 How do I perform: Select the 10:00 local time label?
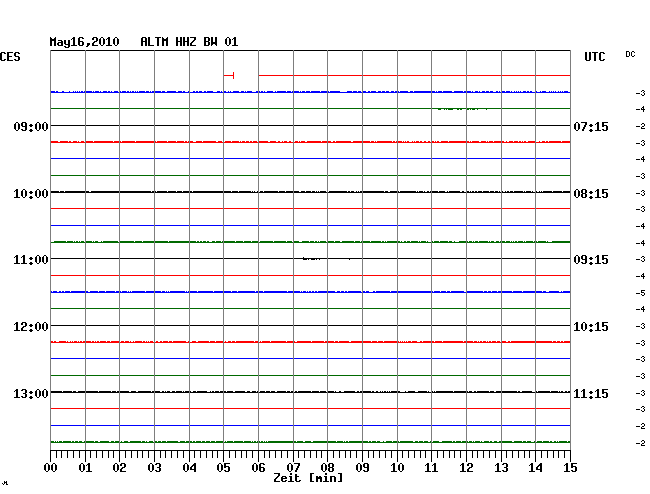[x=31, y=194]
